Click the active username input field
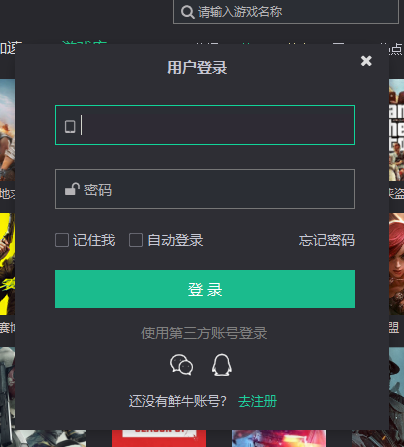Image resolution: width=404 pixels, height=447 pixels. click(205, 125)
